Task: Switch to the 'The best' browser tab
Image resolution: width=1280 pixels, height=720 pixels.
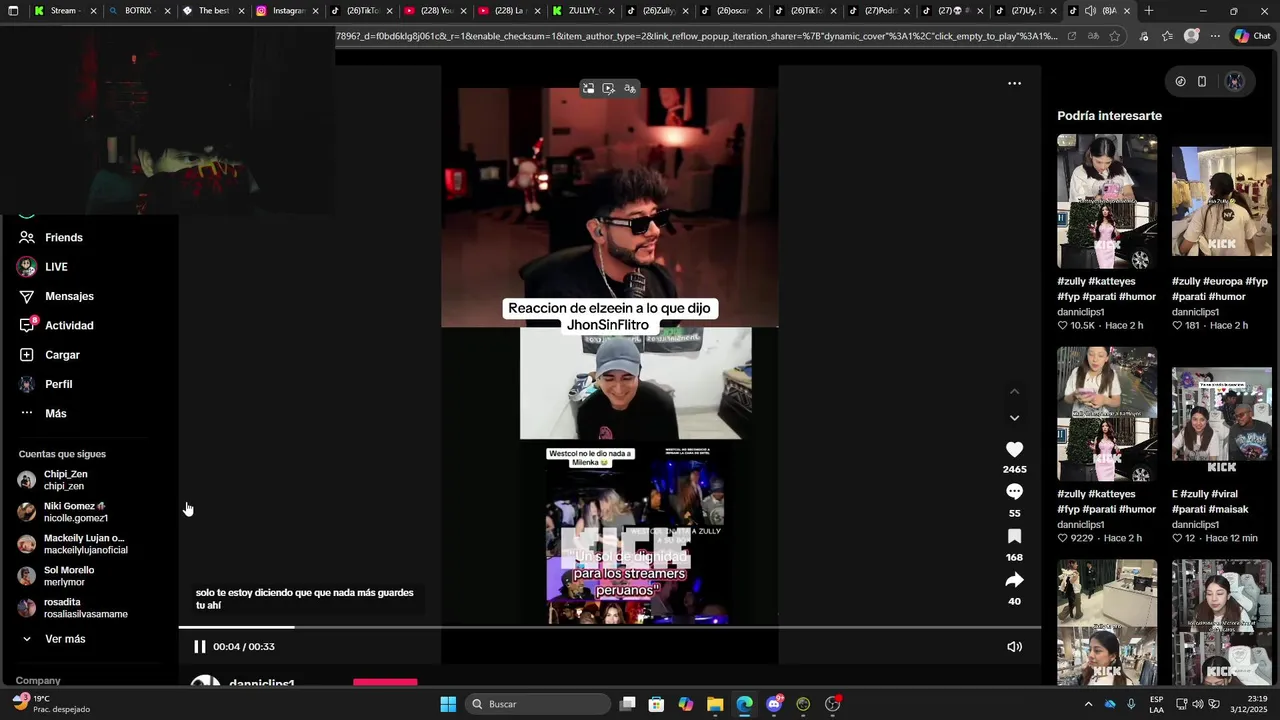Action: pos(212,11)
